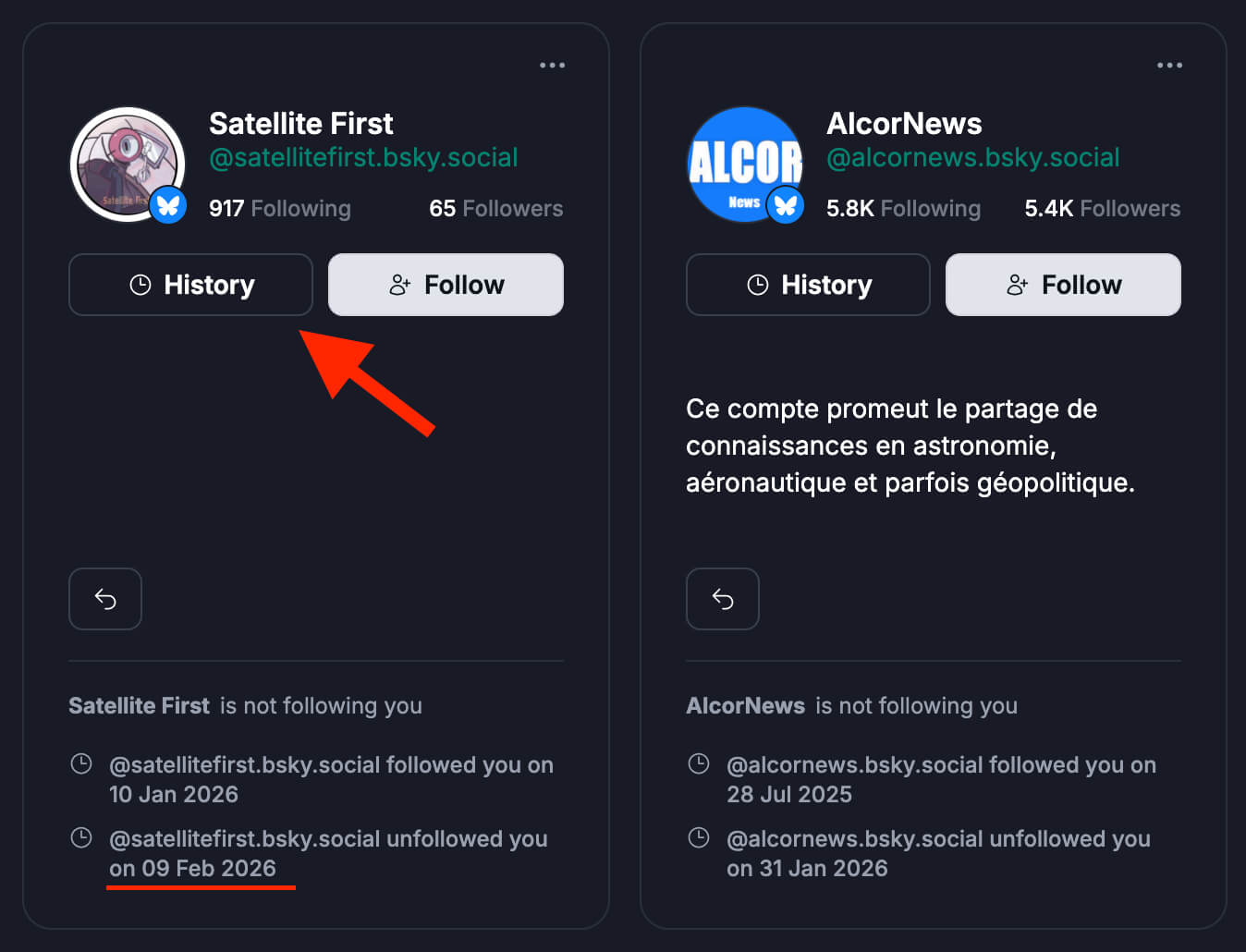1246x952 pixels.
Task: Follow the AlcorNews account
Action: (x=1063, y=285)
